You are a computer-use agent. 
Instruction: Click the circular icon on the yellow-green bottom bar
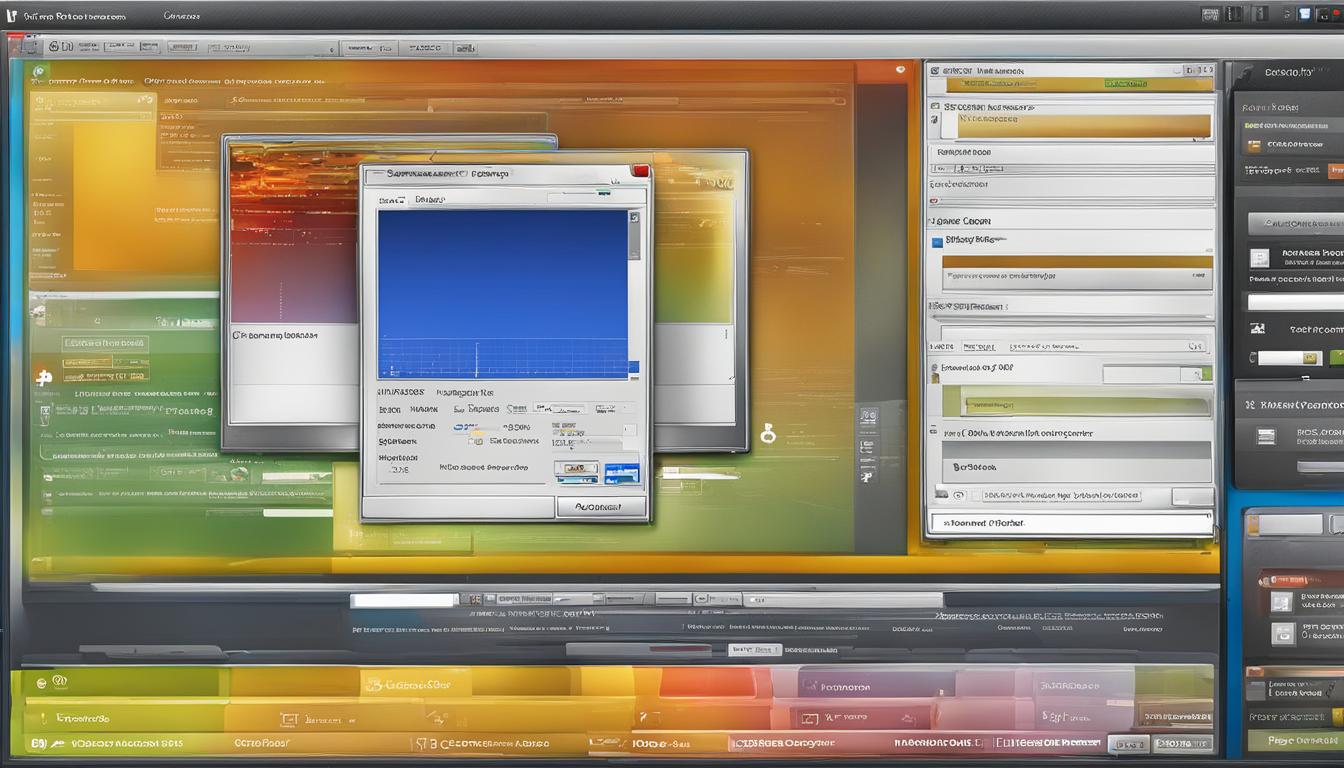[42, 683]
